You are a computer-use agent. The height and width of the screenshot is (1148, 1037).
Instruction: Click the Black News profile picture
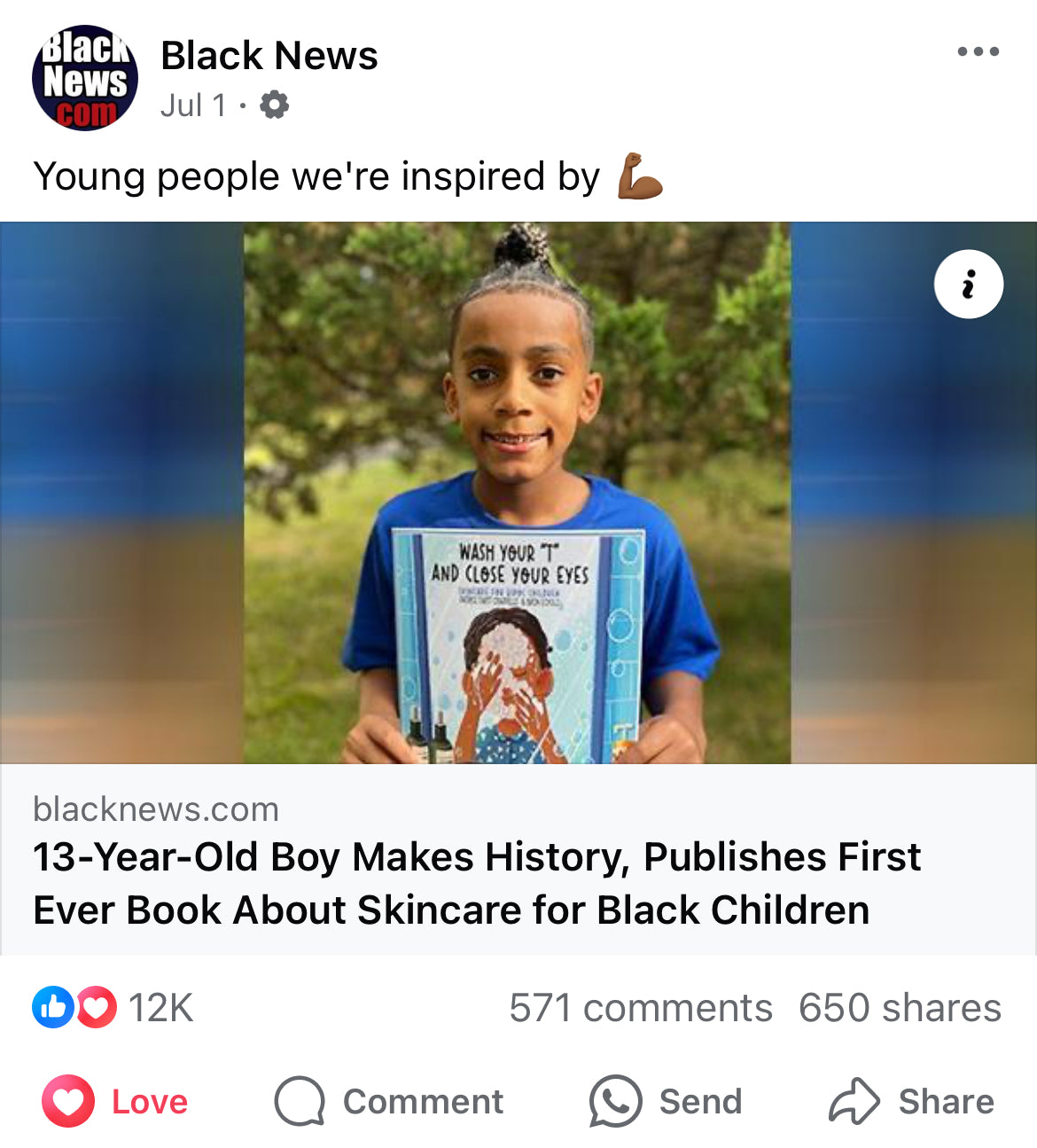click(85, 78)
